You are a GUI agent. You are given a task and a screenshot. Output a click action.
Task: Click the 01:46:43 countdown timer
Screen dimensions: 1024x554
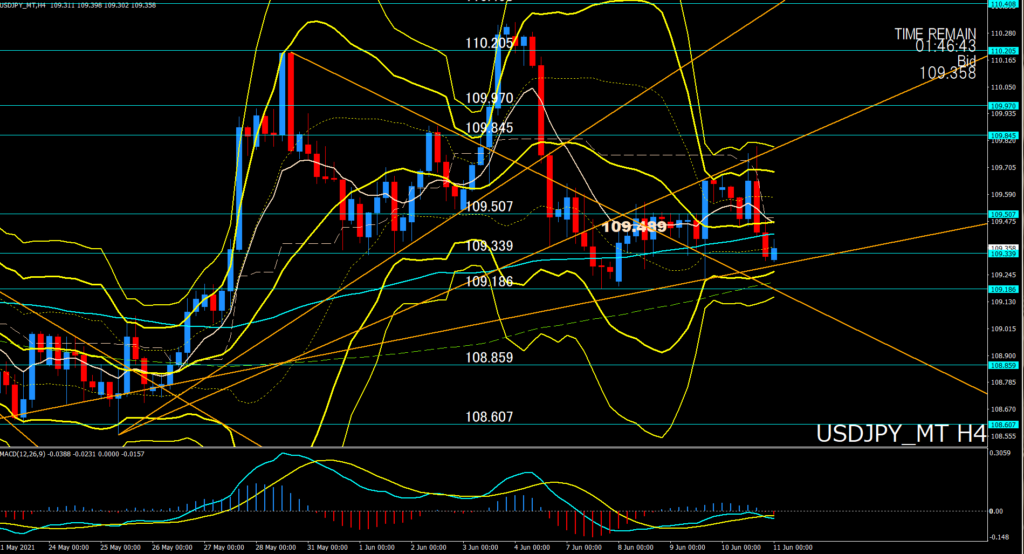[x=946, y=46]
